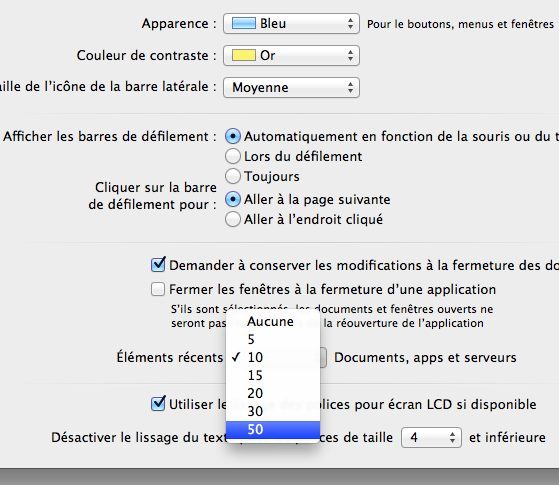
Task: Select Lors du défilement radio button
Action: (233, 156)
